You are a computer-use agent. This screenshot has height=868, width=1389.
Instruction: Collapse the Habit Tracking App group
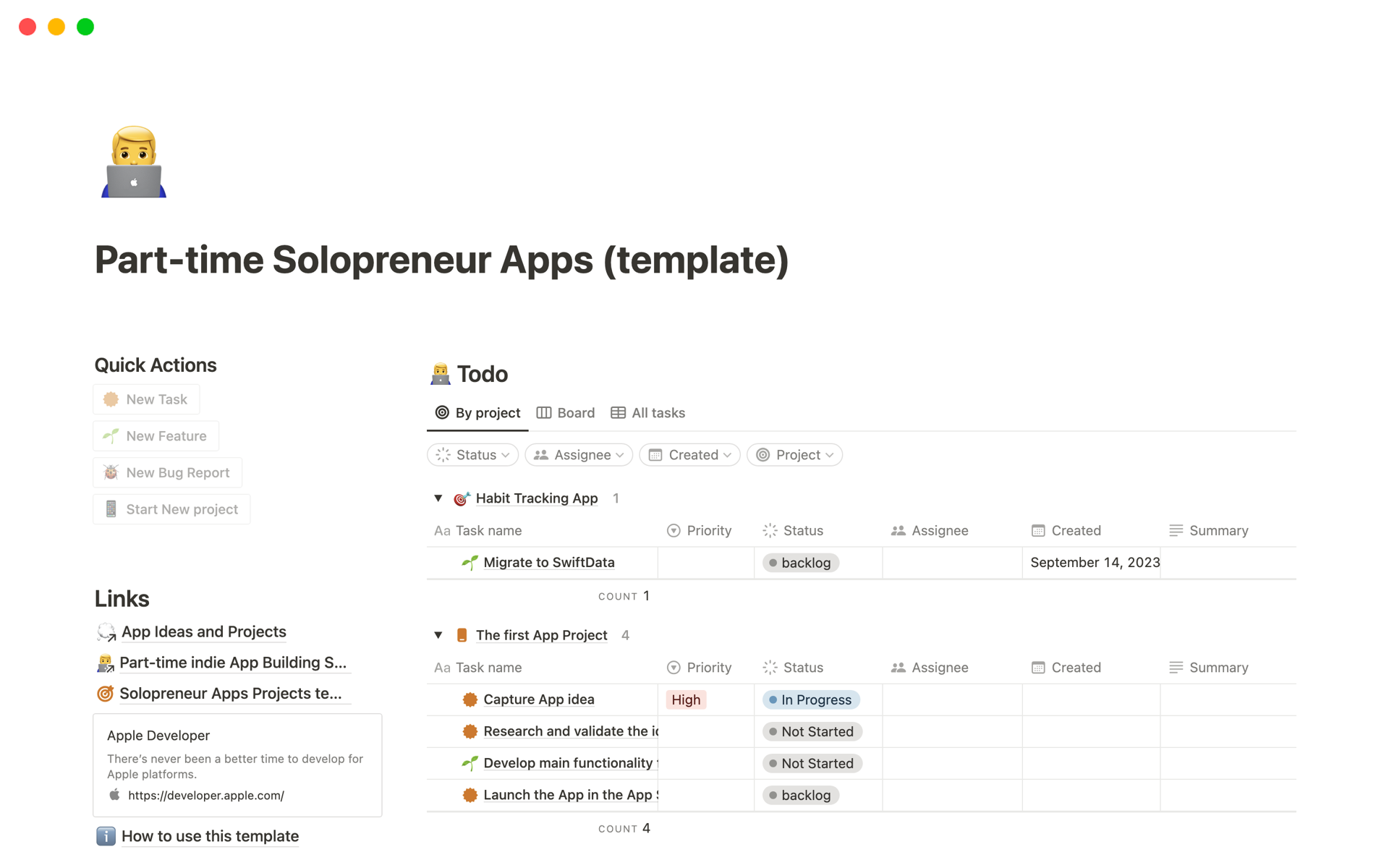(438, 498)
